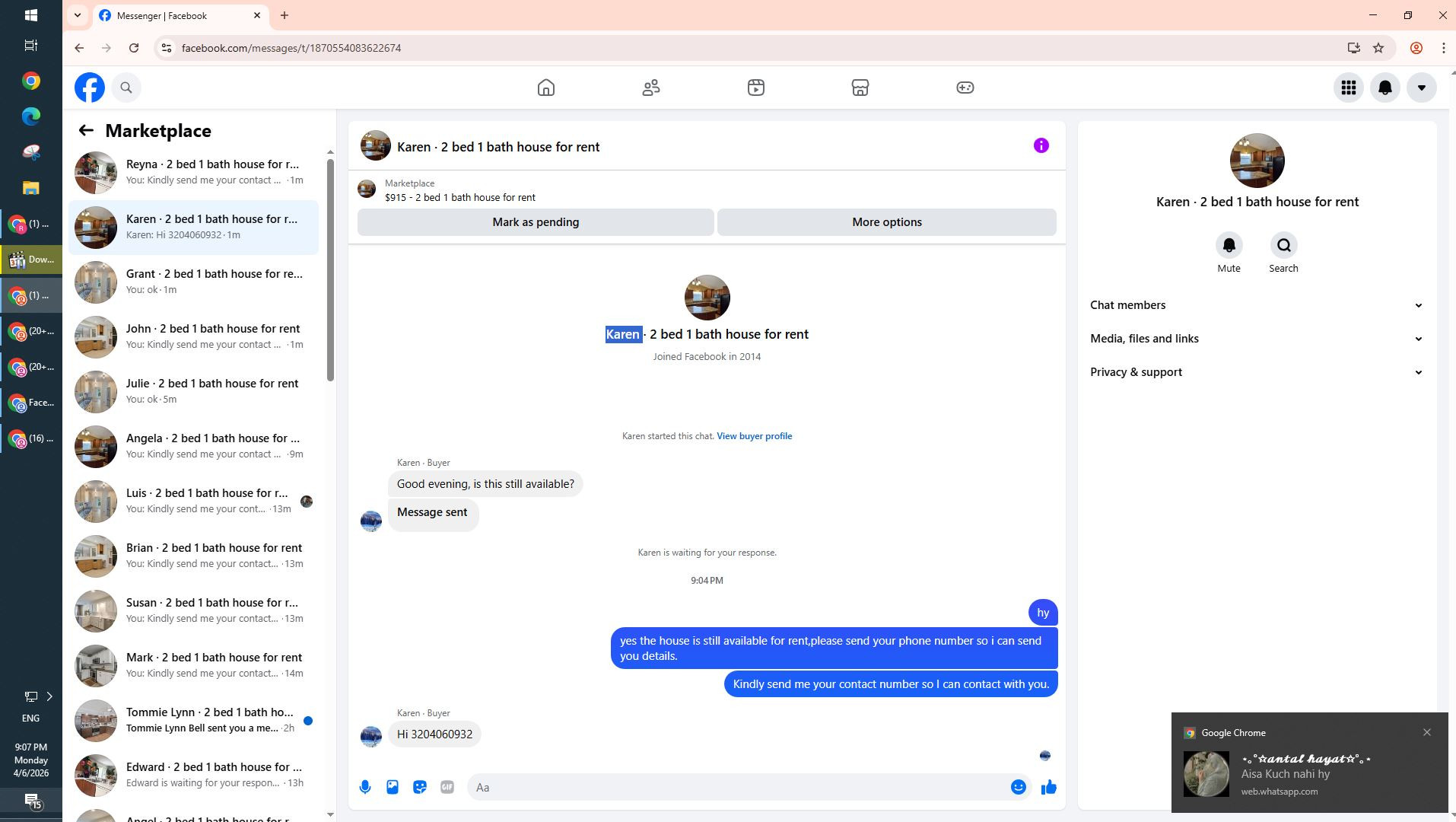
Task: Record a voice clip with microphone icon
Action: 365,787
